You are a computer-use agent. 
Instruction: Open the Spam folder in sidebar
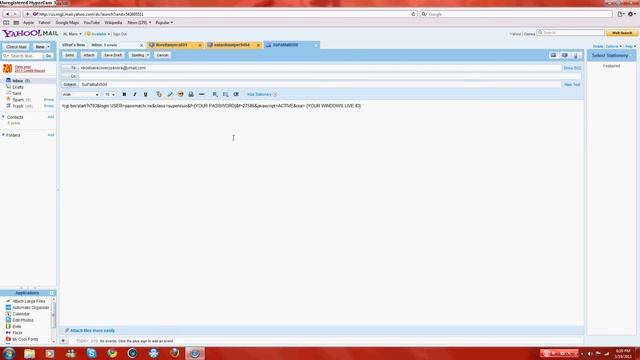18,100
